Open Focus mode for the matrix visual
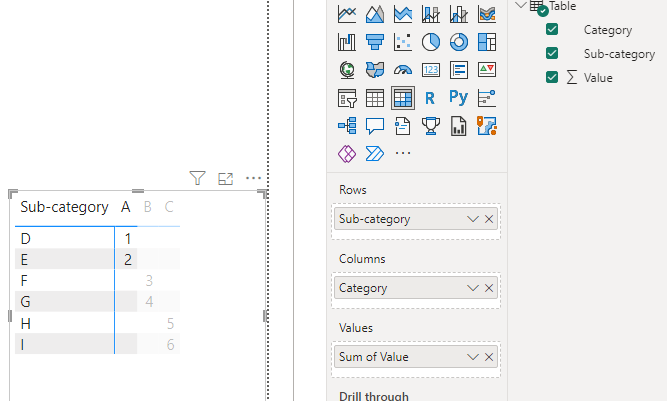 click(x=225, y=179)
